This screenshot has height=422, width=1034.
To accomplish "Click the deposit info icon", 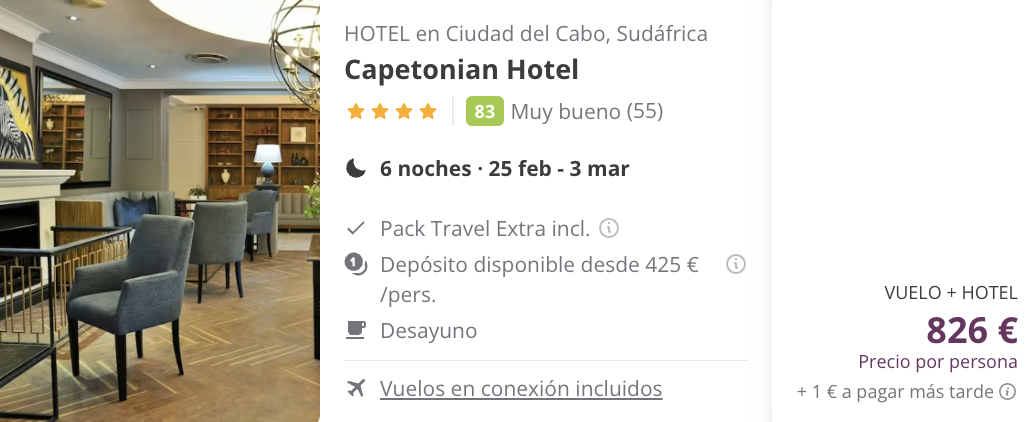I will [735, 264].
